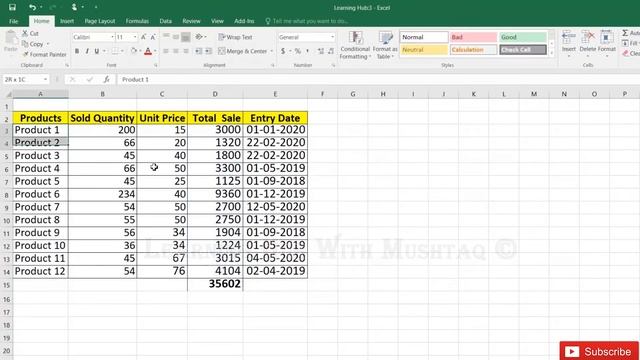This screenshot has height=360, width=640.
Task: Apply the Good cell style swatch
Action: pyautogui.click(x=523, y=37)
